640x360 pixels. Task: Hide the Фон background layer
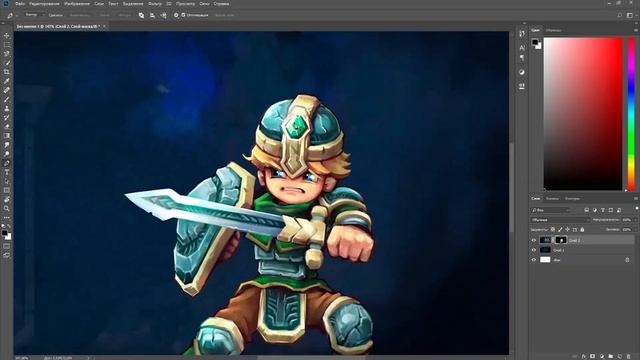tap(533, 260)
